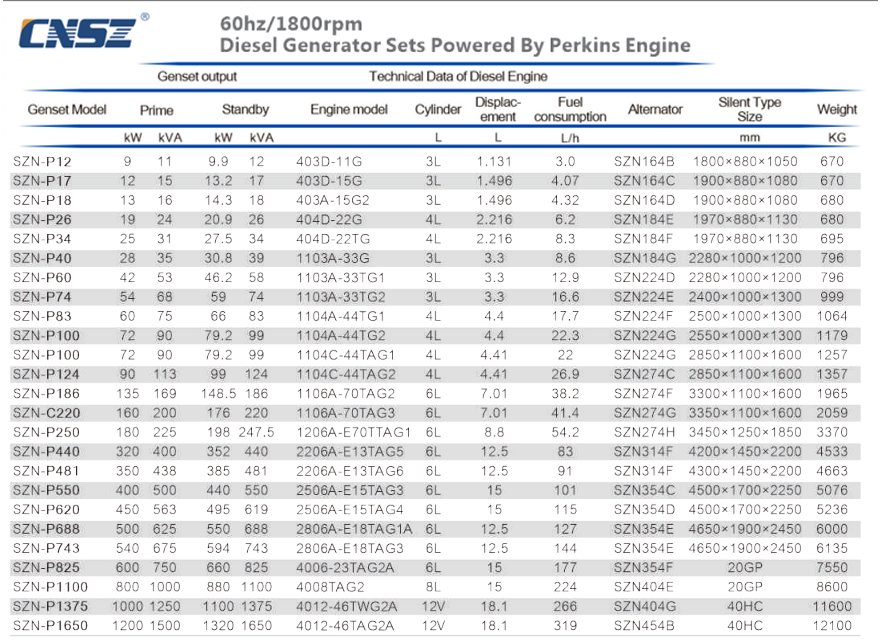Select alternator "SZN274H"
This screenshot has width=881, height=640.
pyautogui.click(x=644, y=433)
